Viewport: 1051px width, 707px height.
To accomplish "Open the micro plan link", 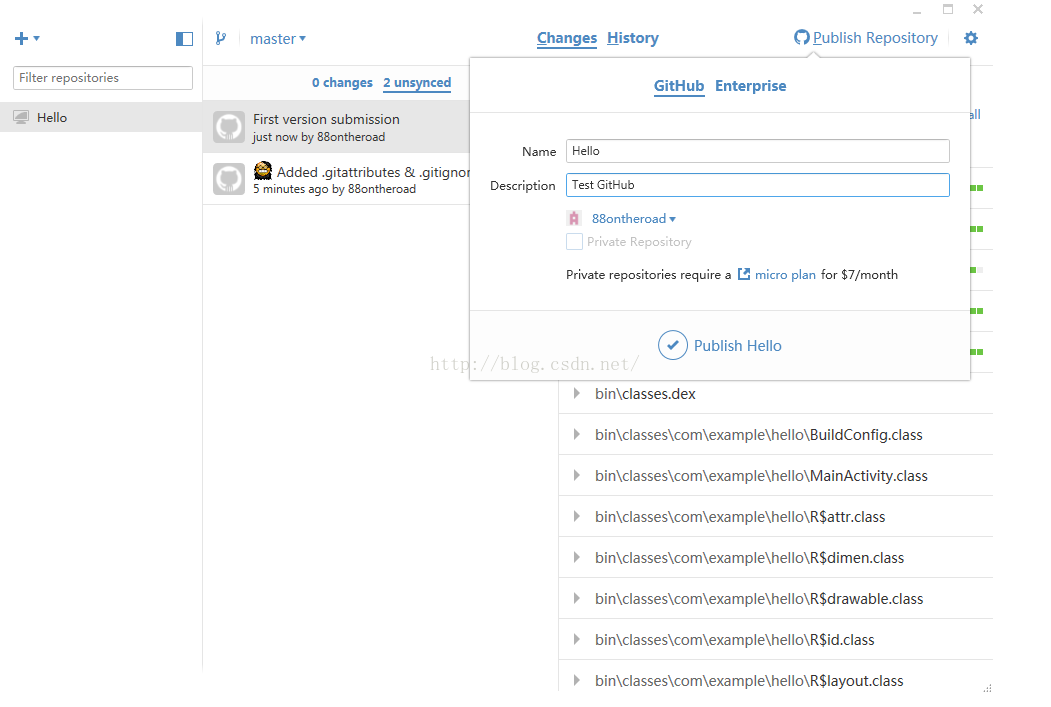I will pos(785,274).
